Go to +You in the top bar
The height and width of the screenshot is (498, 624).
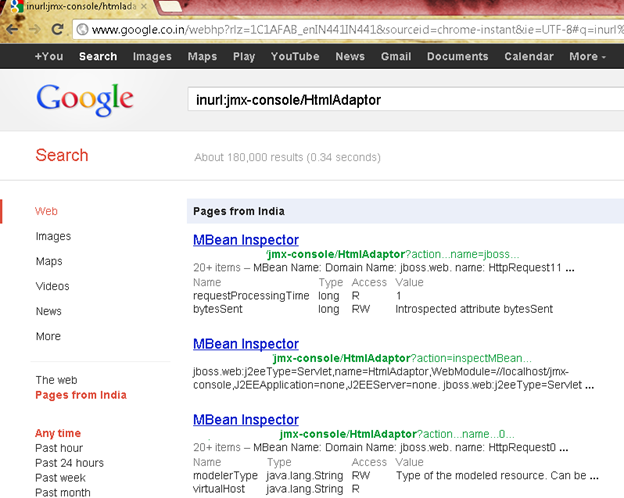pos(49,57)
